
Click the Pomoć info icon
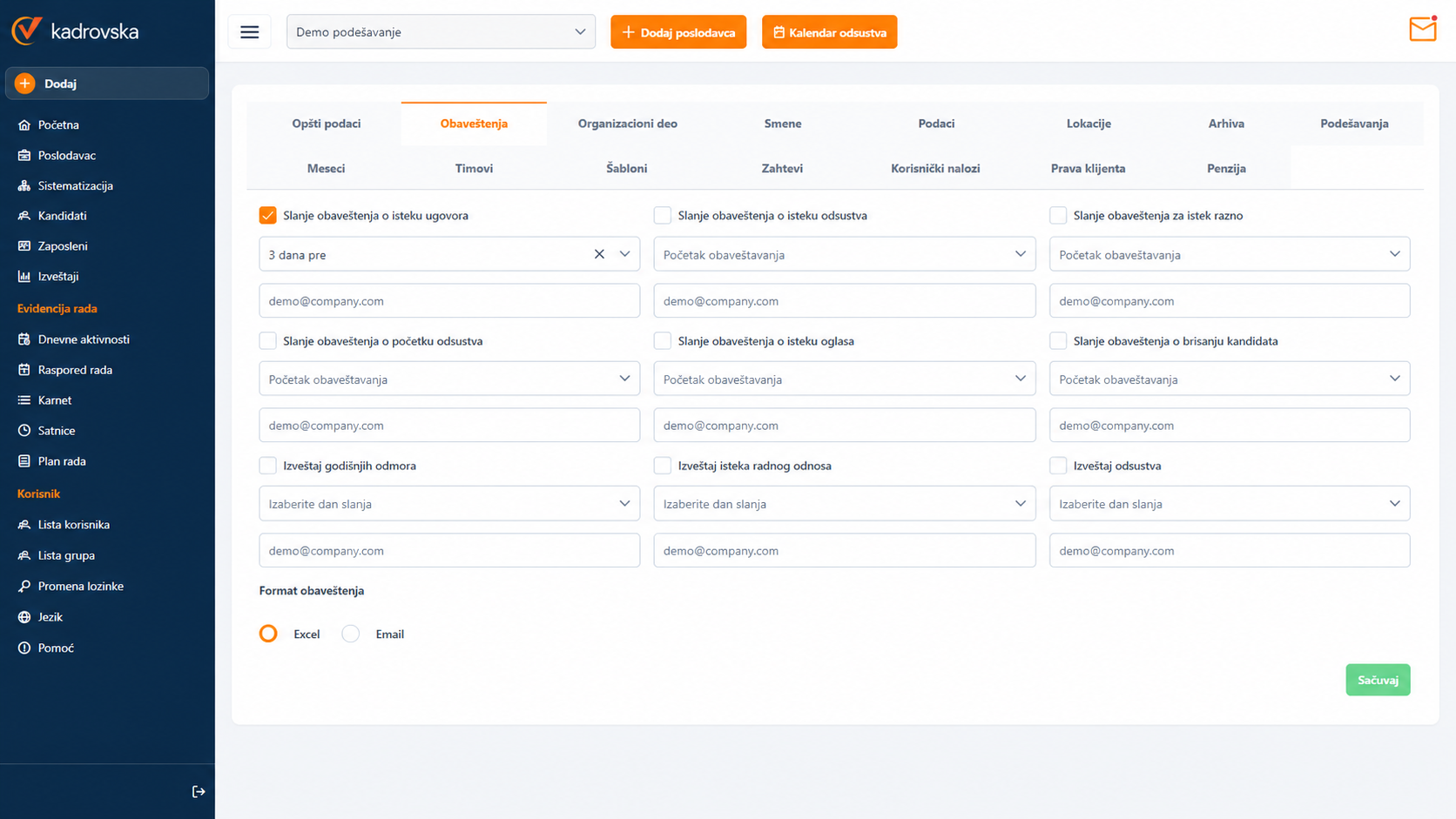pyautogui.click(x=24, y=648)
